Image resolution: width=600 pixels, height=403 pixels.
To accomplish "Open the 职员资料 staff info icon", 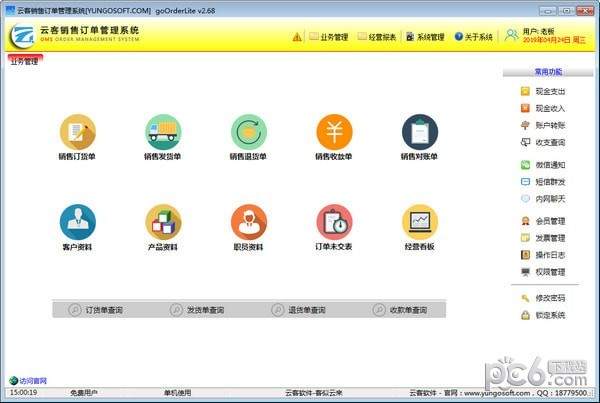I will coord(249,222).
